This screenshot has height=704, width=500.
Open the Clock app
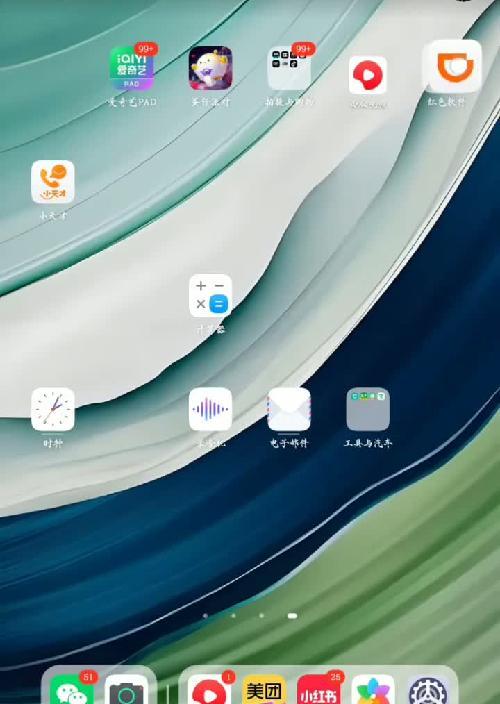[53, 409]
